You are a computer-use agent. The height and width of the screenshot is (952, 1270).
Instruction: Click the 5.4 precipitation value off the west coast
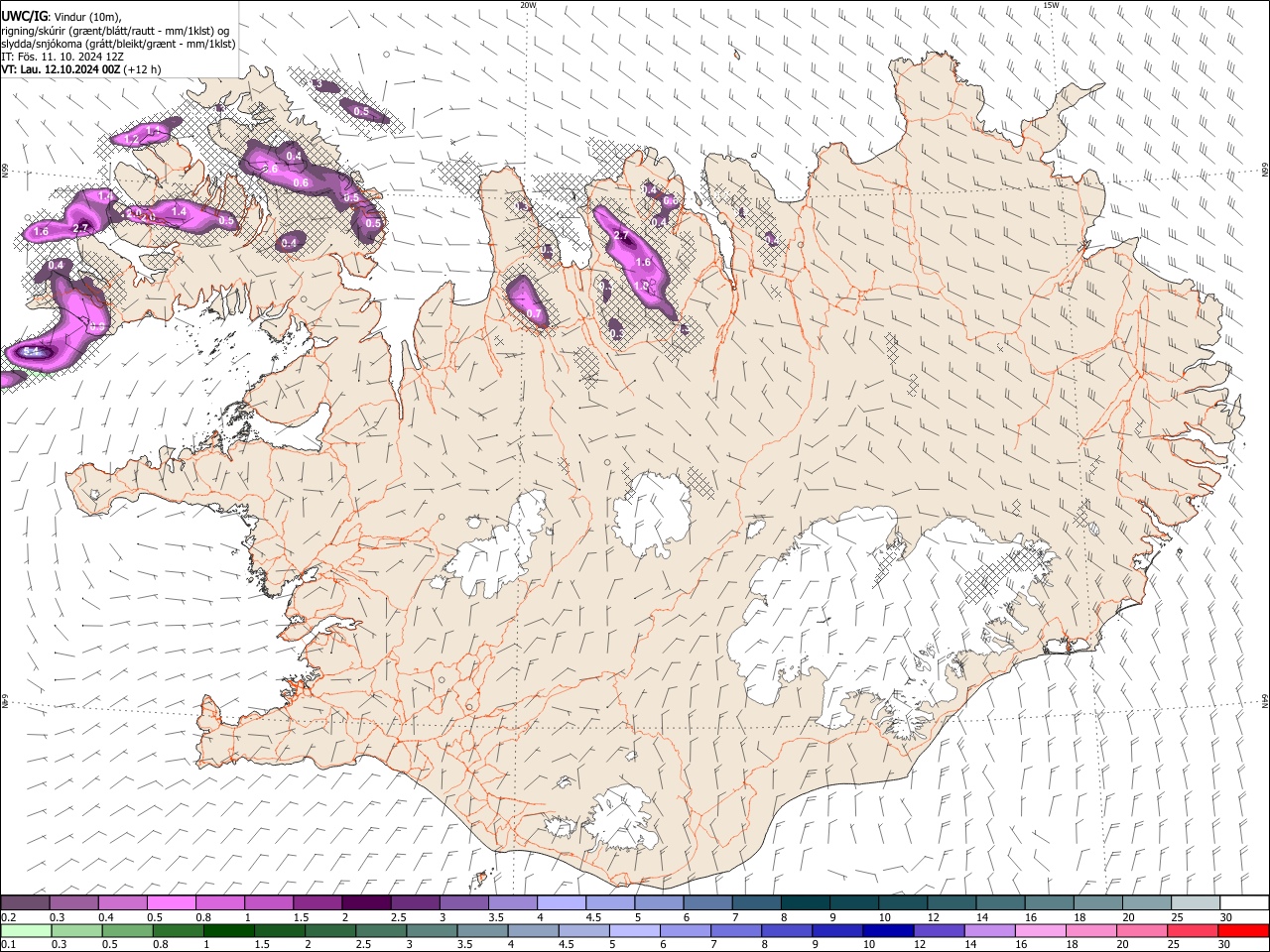click(x=30, y=351)
